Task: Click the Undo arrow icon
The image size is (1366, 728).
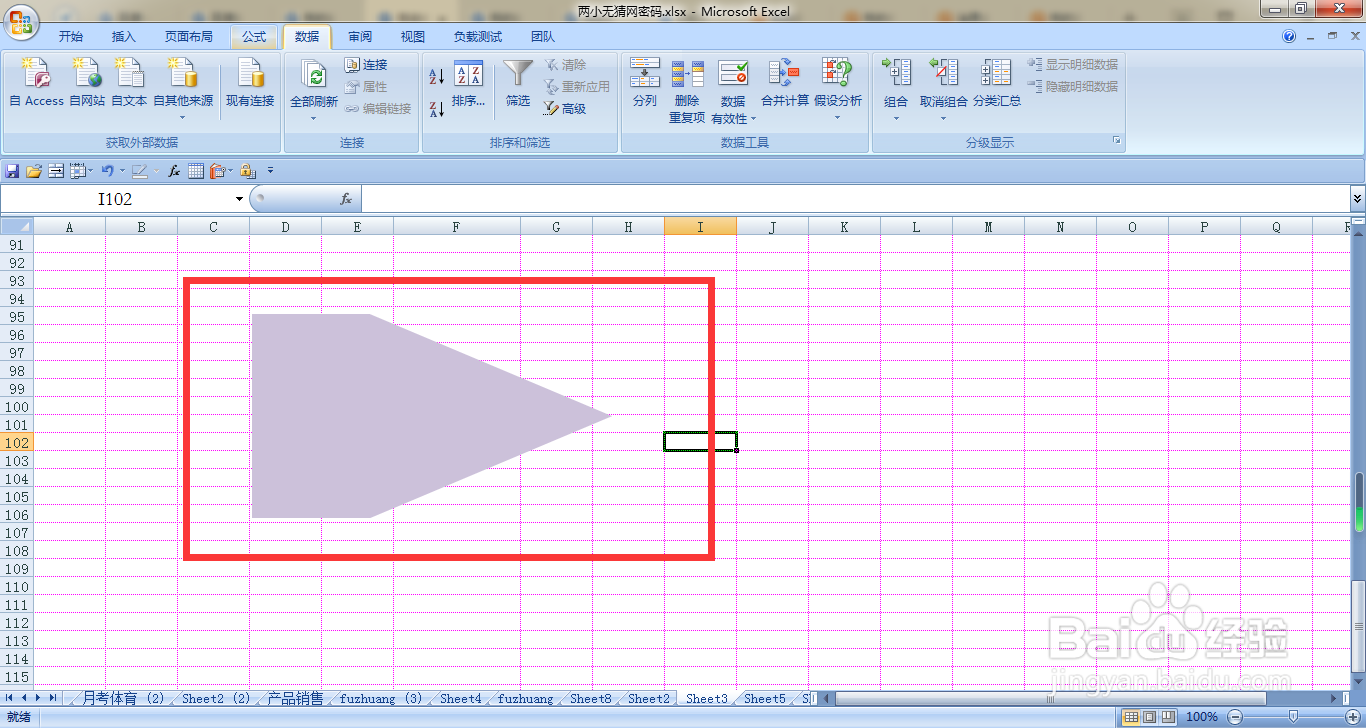Action: [107, 171]
